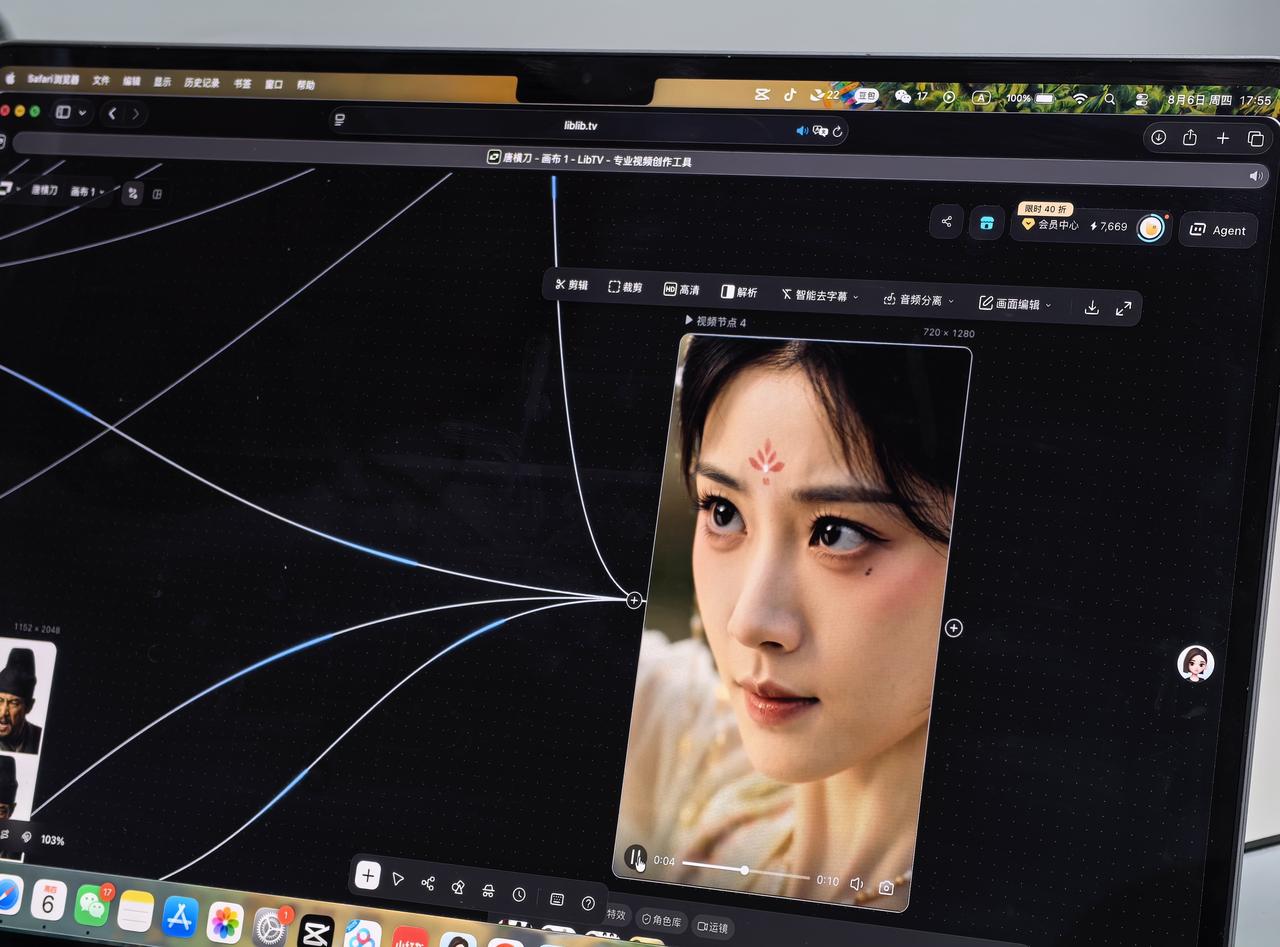Open the 角色库 character library
Viewport: 1280px width, 947px height.
coord(661,921)
